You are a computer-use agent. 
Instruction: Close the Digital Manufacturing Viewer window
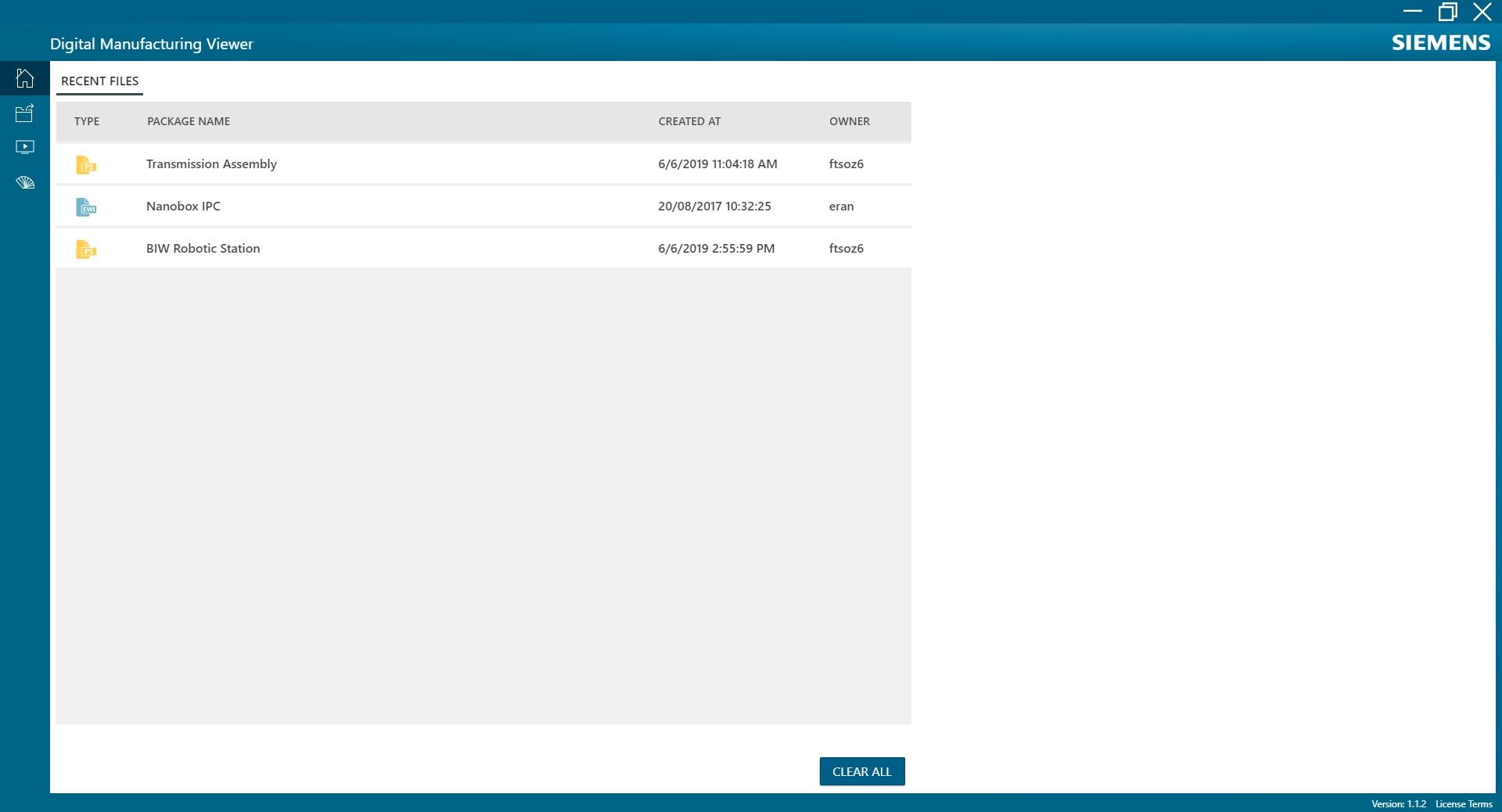point(1482,11)
